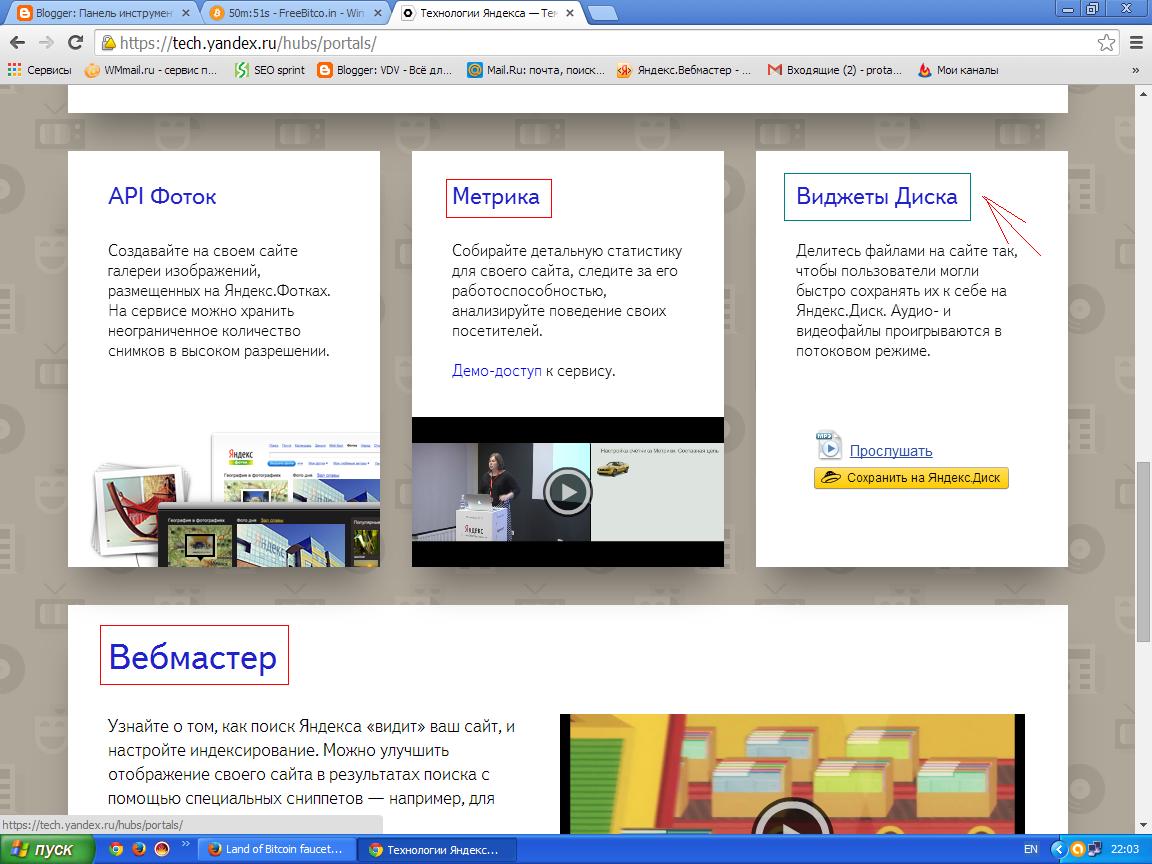
Task: Click the network tray icon
Action: pyautogui.click(x=1094, y=849)
